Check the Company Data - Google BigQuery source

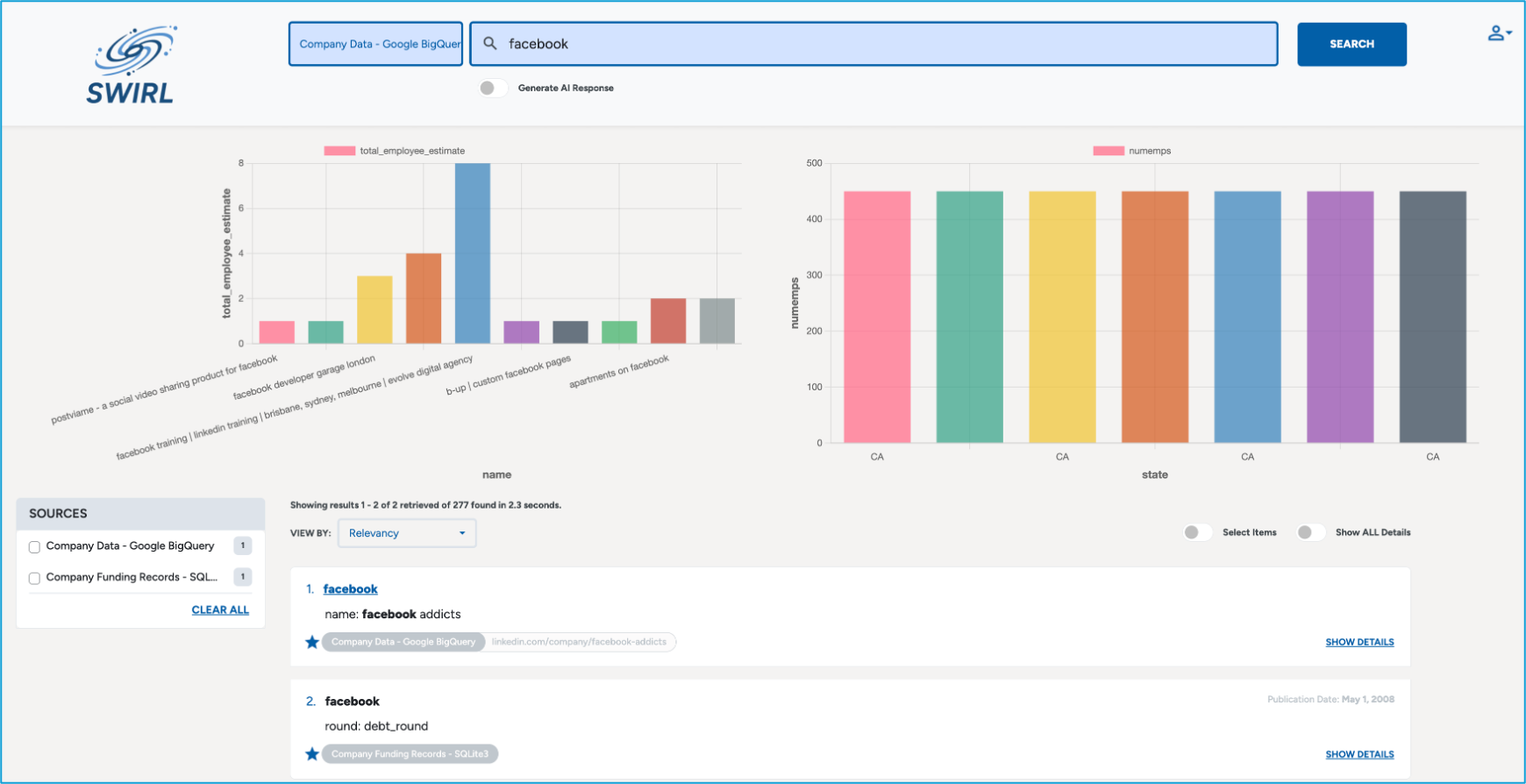[34, 546]
